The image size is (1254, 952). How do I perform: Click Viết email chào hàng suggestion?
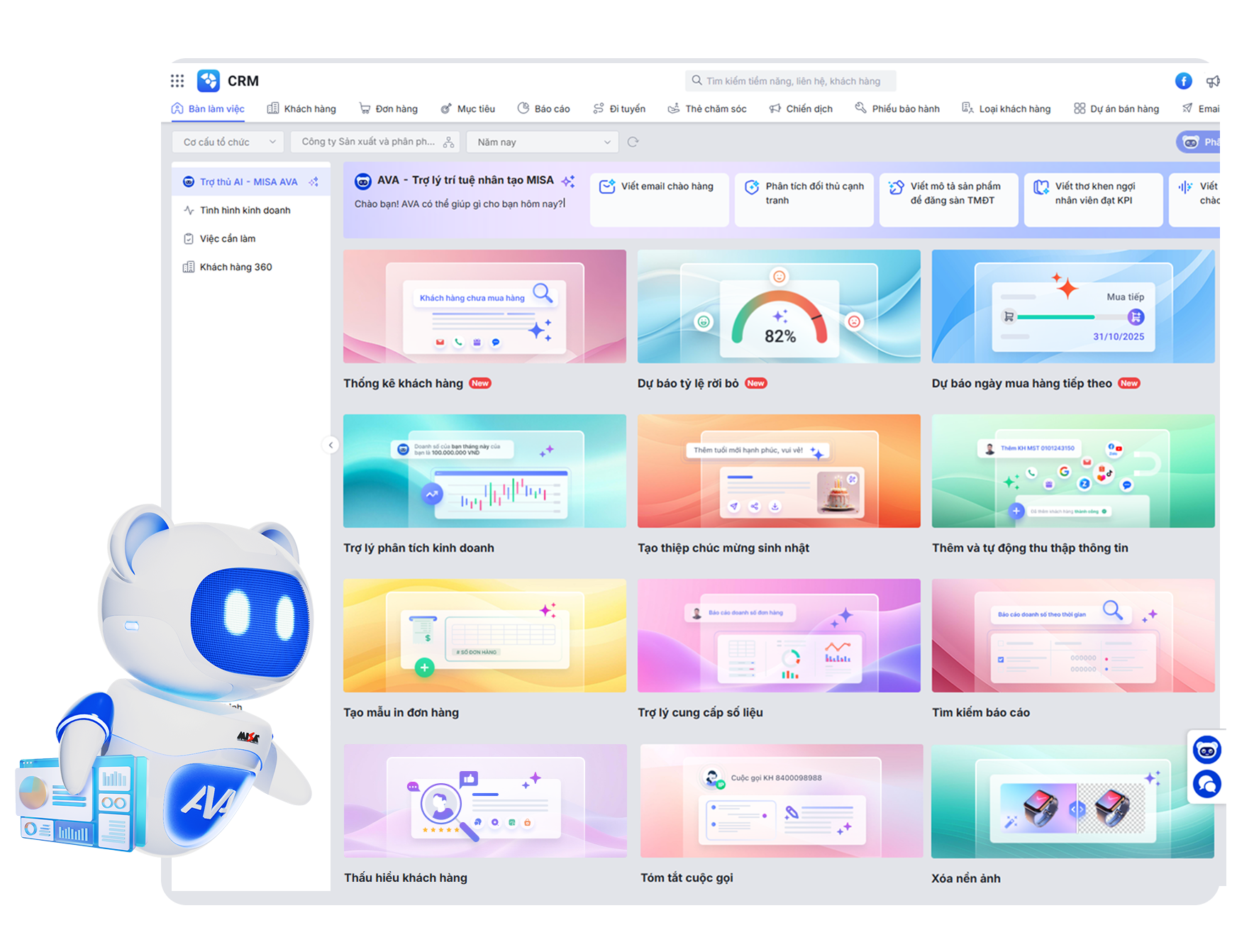tap(659, 199)
